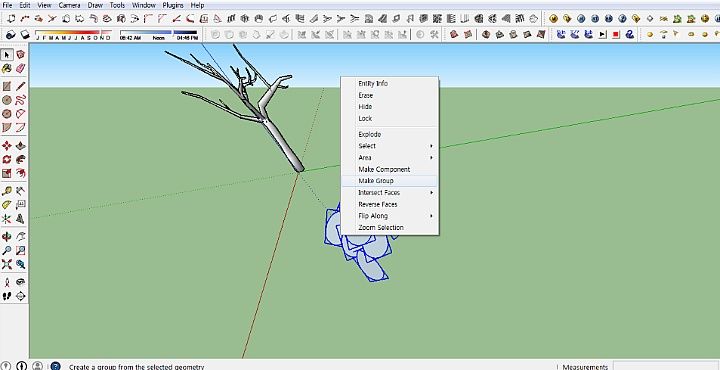Click the red stop button in toolbar

616,34
